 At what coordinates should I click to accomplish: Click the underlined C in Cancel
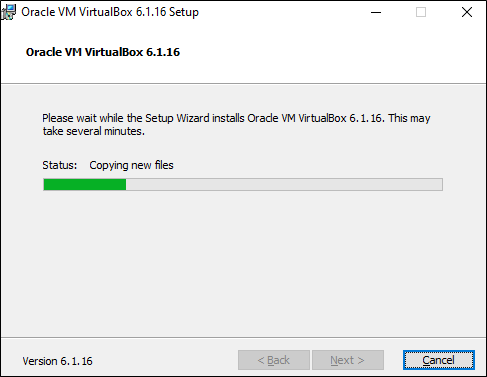pos(426,360)
